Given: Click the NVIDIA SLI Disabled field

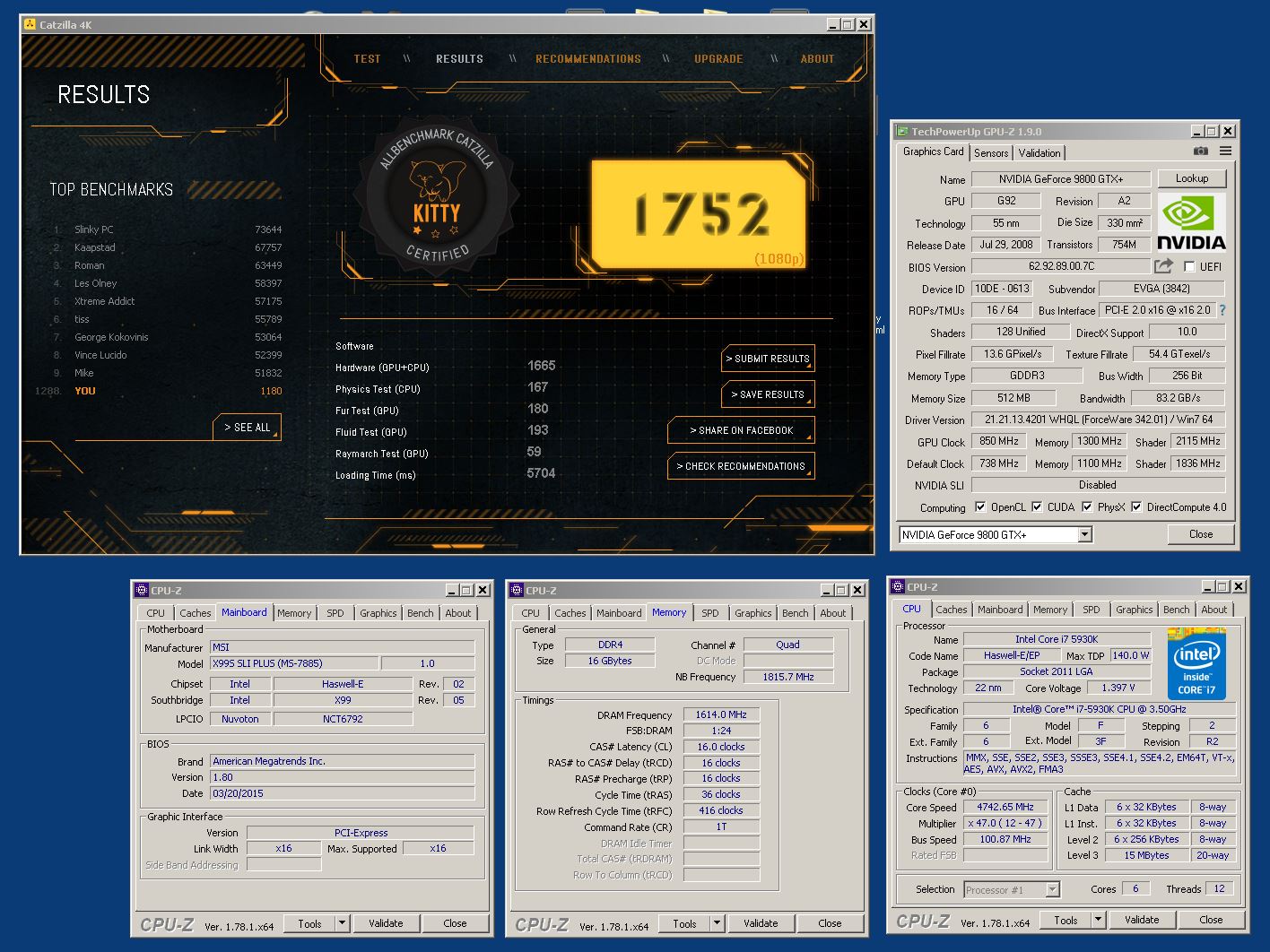Looking at the screenshot, I should (1099, 485).
